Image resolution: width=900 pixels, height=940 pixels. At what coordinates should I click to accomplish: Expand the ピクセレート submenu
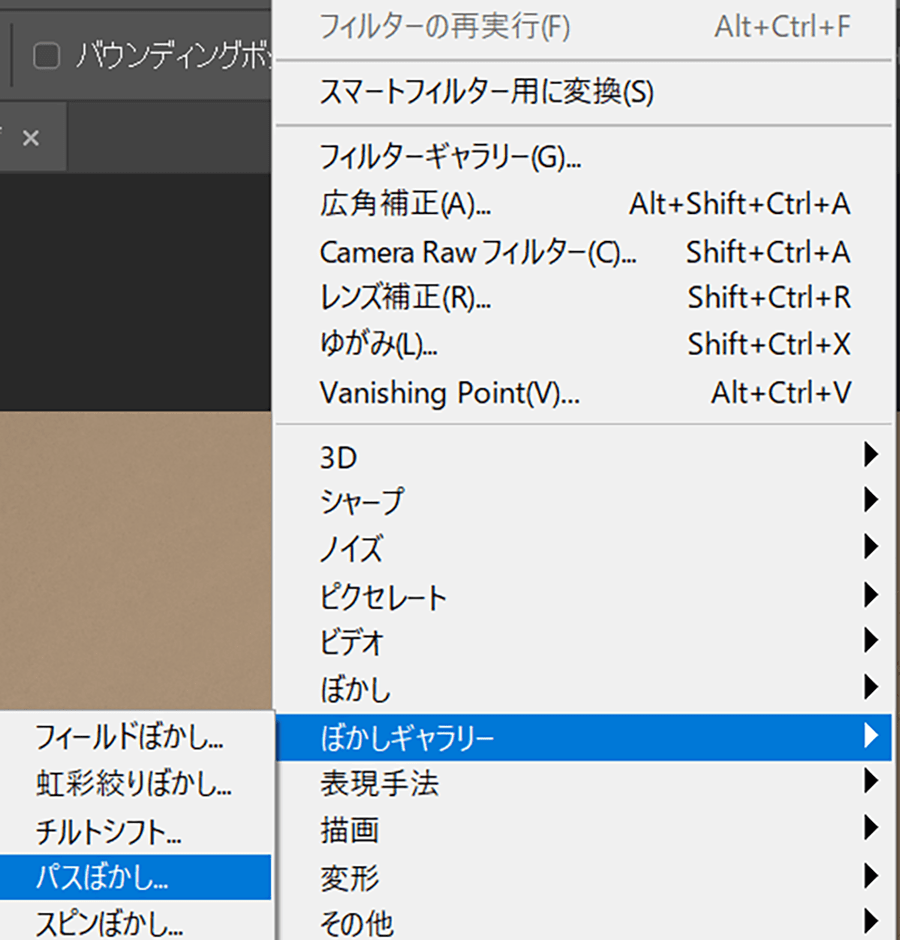point(584,596)
